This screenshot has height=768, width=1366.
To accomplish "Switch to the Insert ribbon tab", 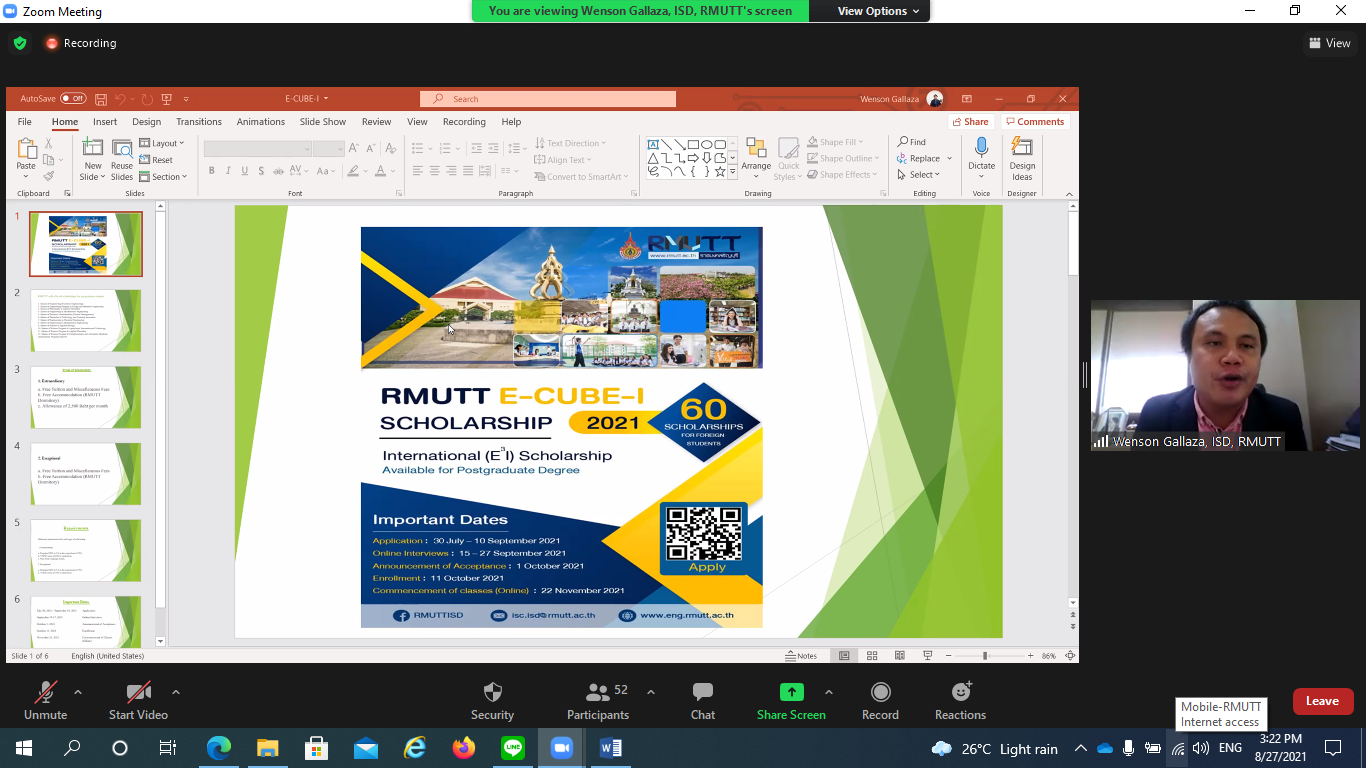I will (x=105, y=122).
